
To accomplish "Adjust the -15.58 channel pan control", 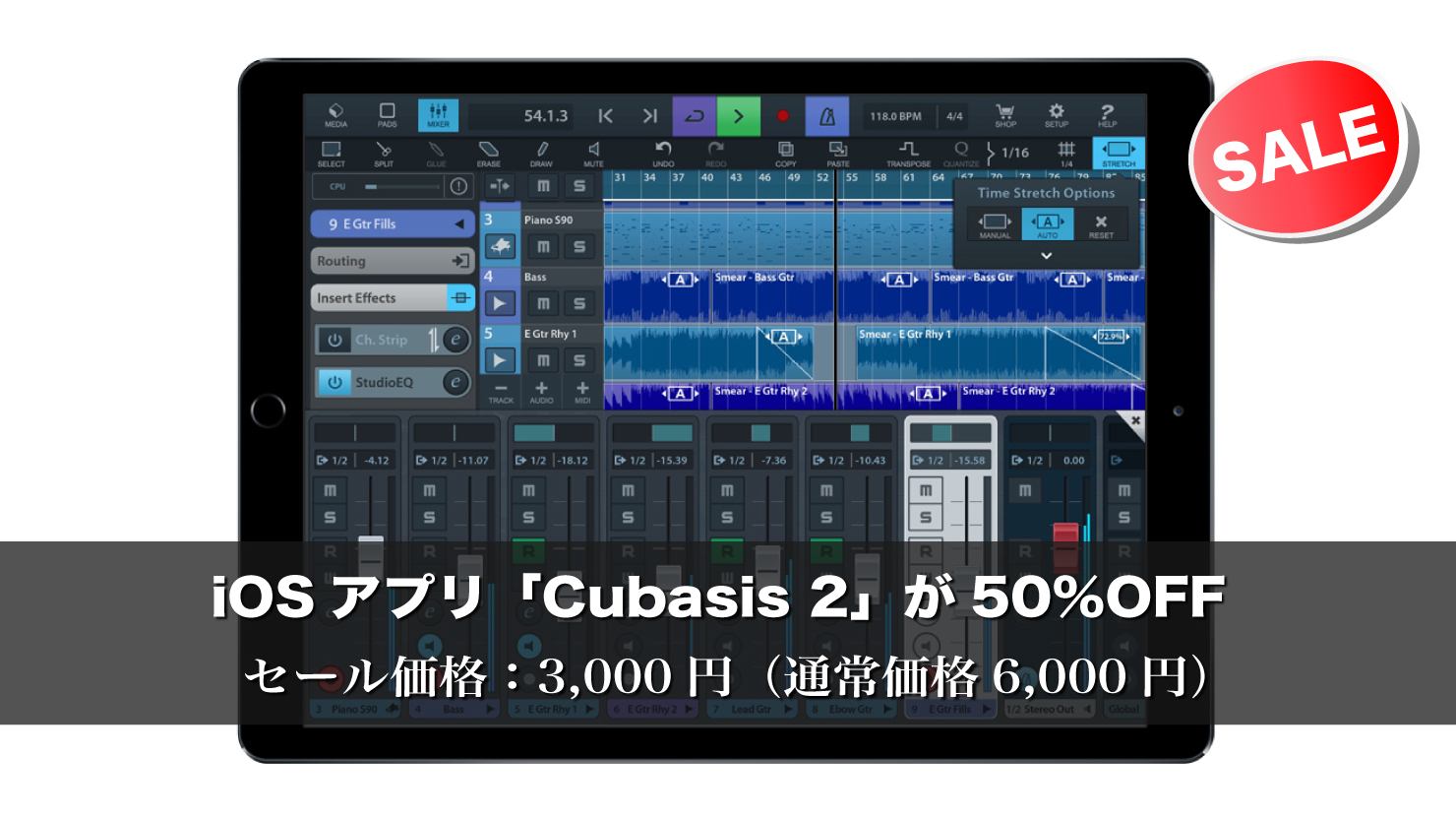I will coord(950,433).
